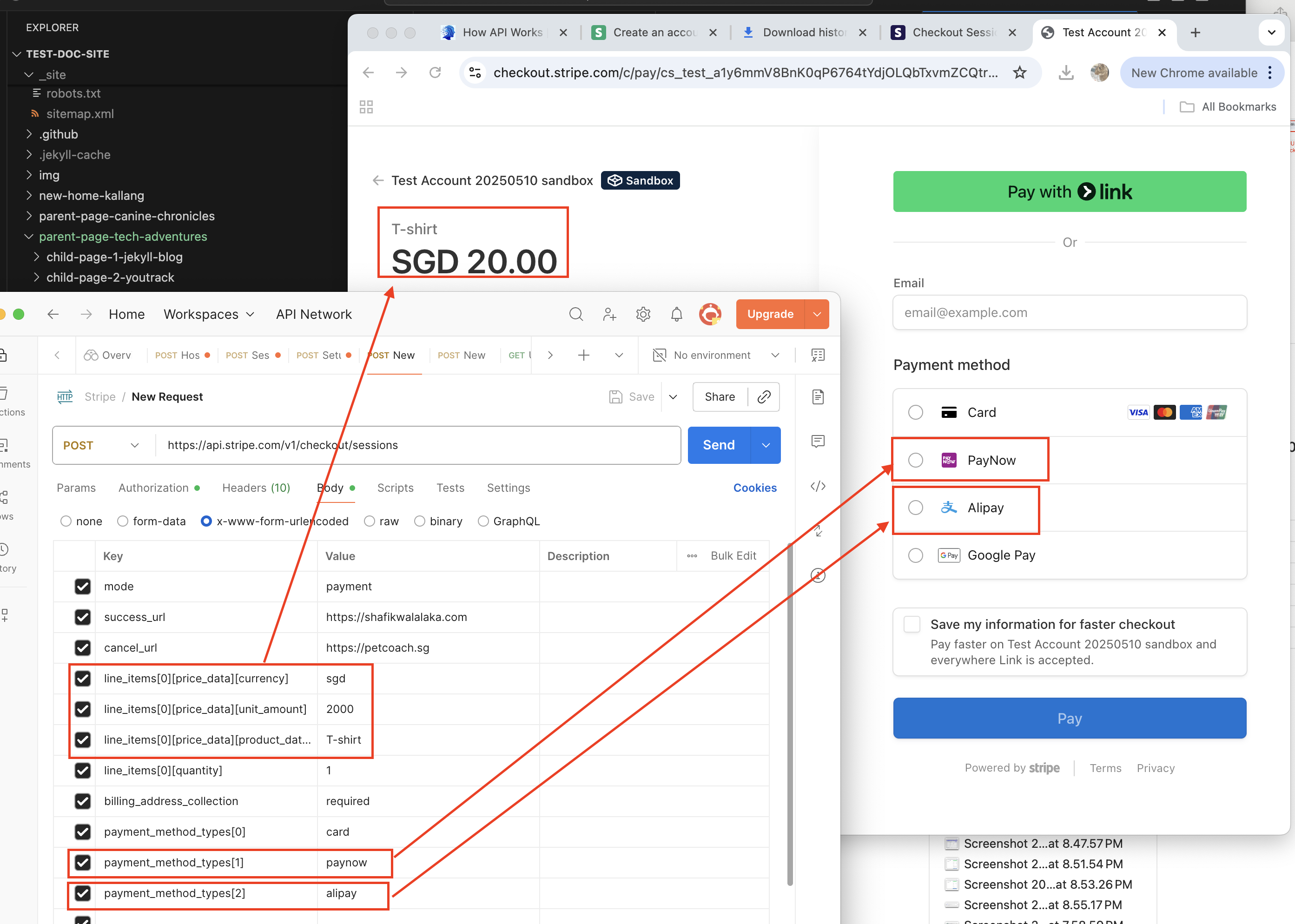Select the Card payment method
The width and height of the screenshot is (1295, 924).
[x=916, y=412]
